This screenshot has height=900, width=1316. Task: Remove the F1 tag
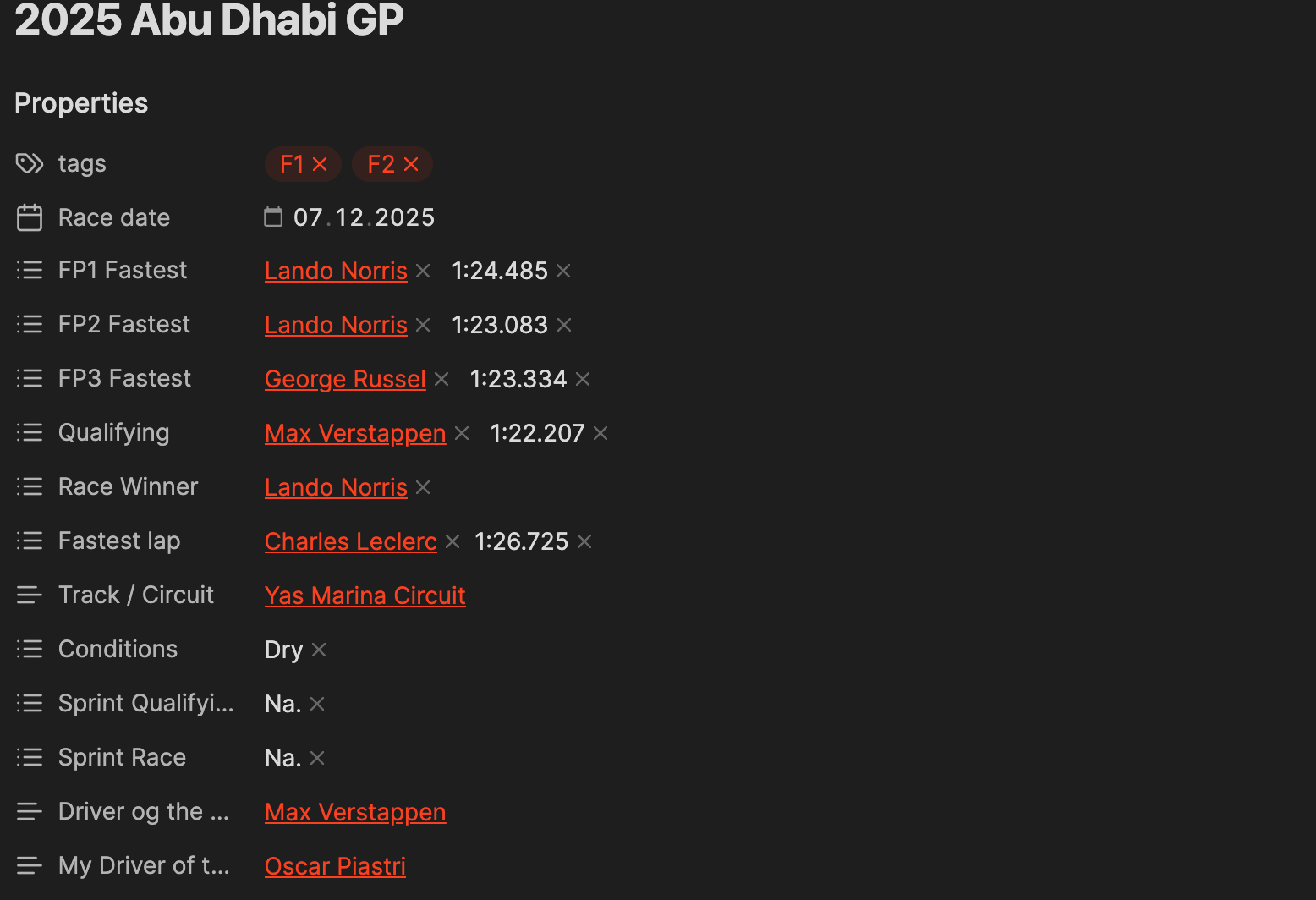pyautogui.click(x=320, y=164)
